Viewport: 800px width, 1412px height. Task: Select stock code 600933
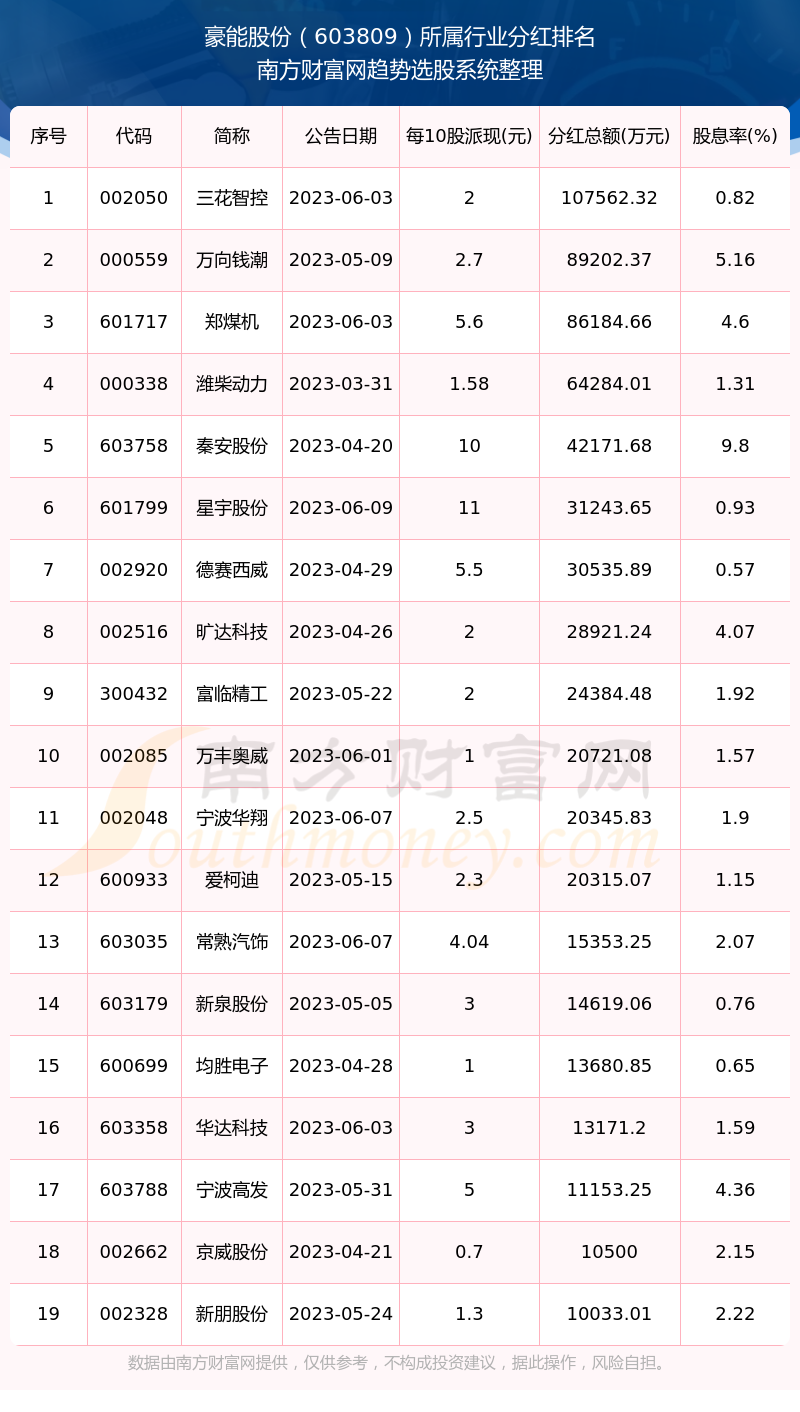[134, 880]
